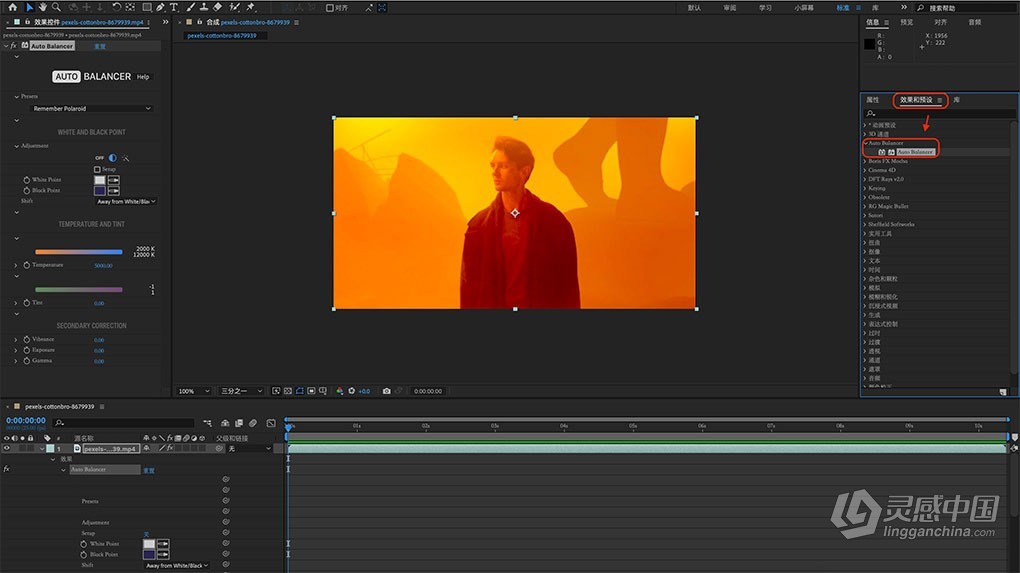Select the Clone Stamp tool
This screenshot has width=1020, height=573.
204,7
